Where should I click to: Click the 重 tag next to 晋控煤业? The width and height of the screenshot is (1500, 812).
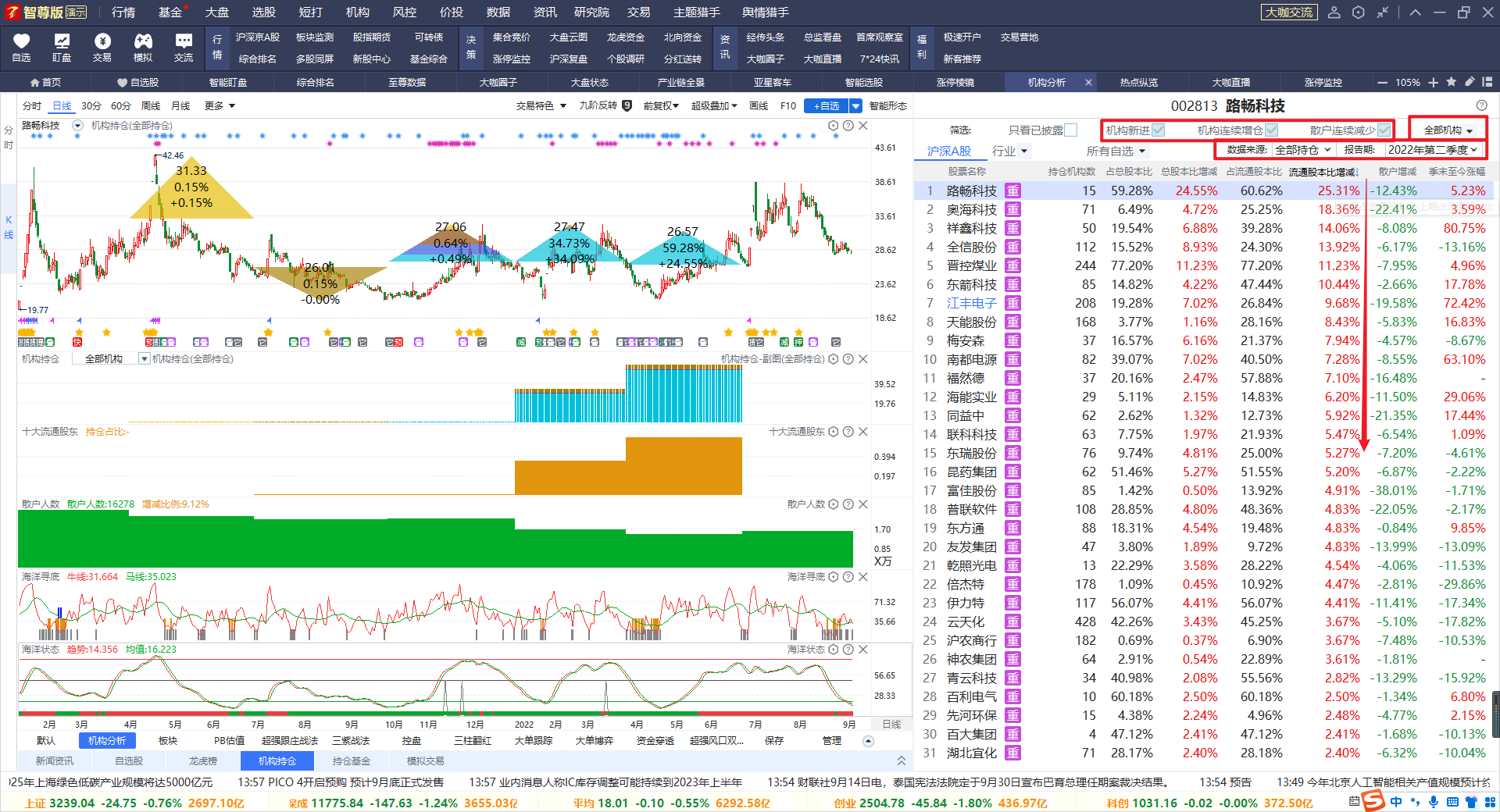1013,265
